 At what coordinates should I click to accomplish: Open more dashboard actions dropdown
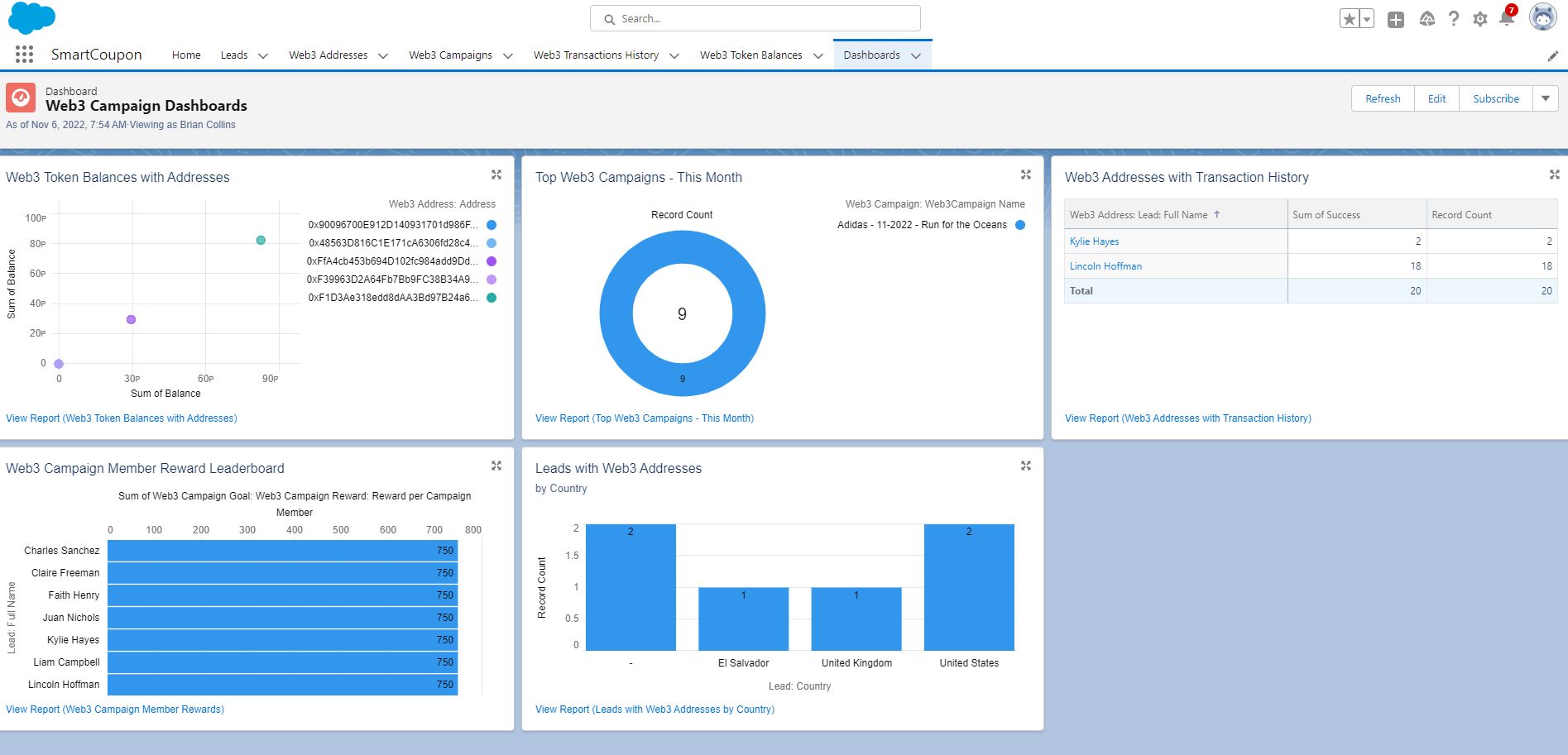click(1546, 98)
